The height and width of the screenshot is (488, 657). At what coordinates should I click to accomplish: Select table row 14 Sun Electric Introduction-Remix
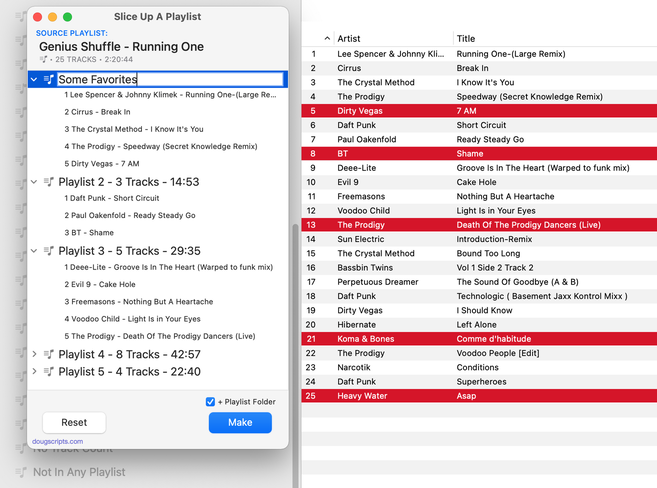coord(479,239)
